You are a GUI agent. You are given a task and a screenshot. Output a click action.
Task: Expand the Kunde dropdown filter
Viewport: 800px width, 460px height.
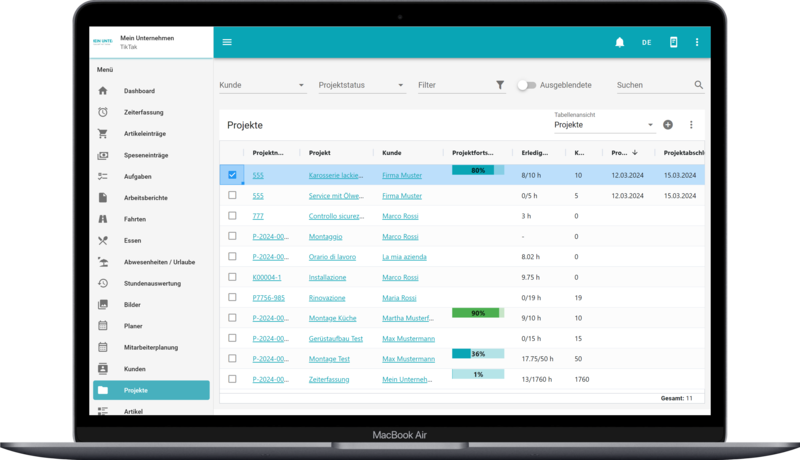click(262, 86)
